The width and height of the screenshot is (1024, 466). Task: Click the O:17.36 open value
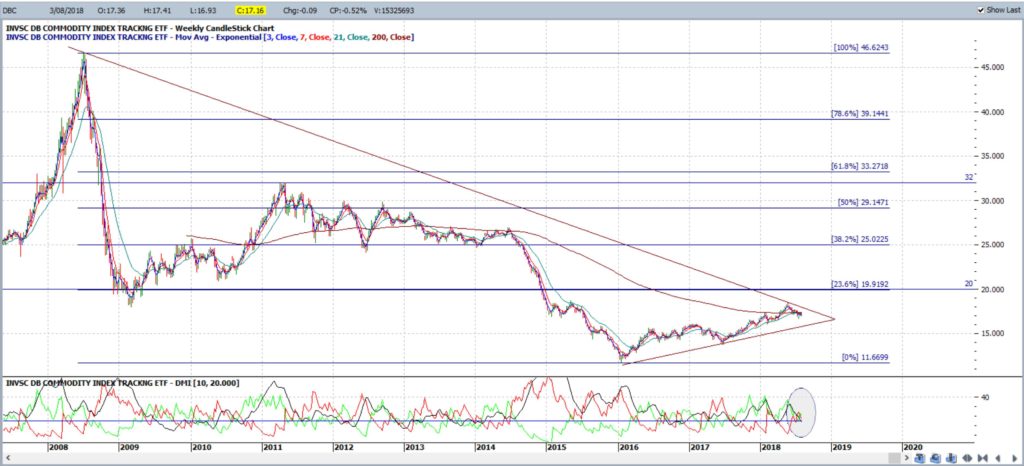pos(112,11)
